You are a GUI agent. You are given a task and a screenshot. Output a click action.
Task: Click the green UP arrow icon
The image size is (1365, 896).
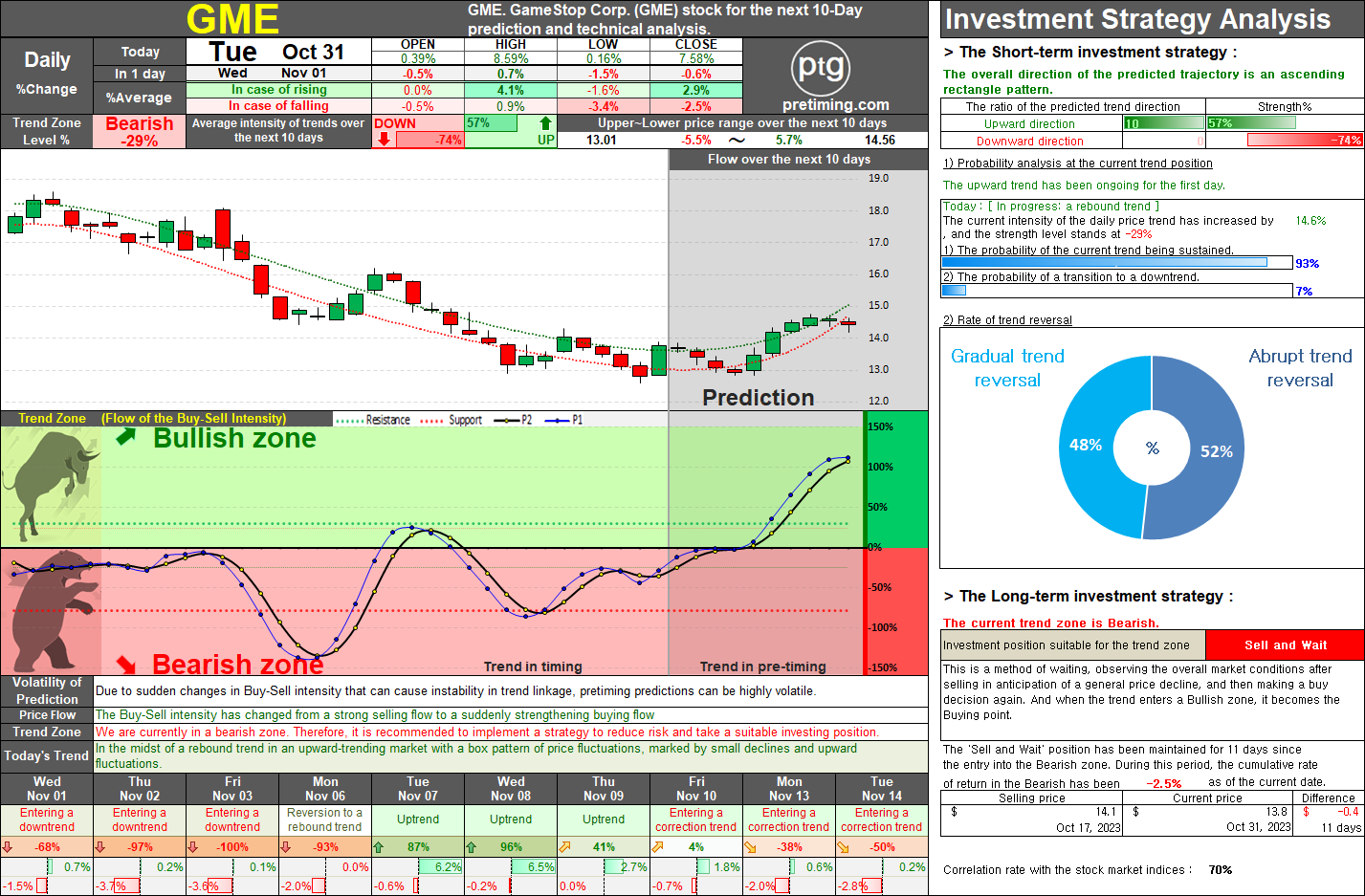[x=545, y=122]
